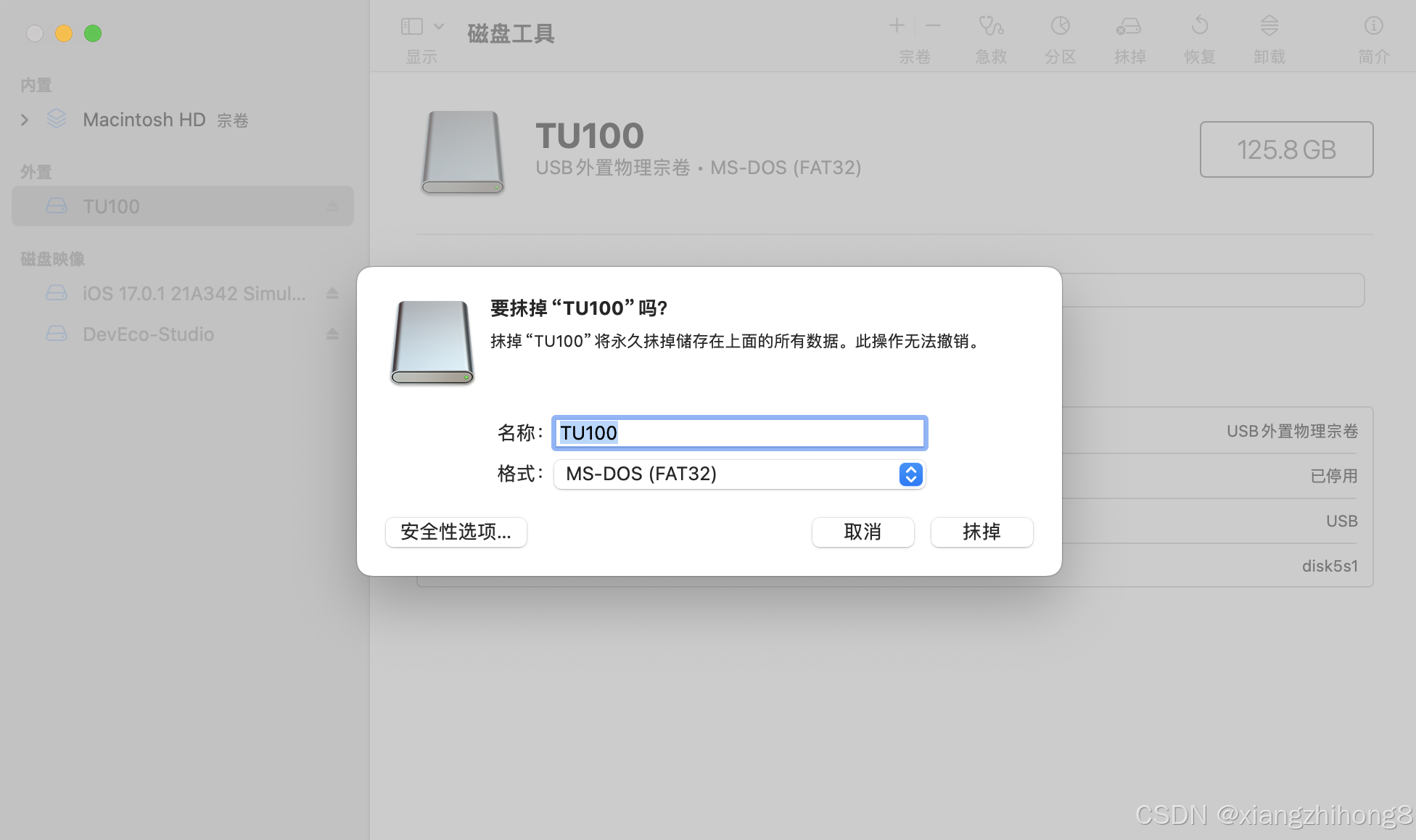Toggle the sidebar view button

(412, 27)
